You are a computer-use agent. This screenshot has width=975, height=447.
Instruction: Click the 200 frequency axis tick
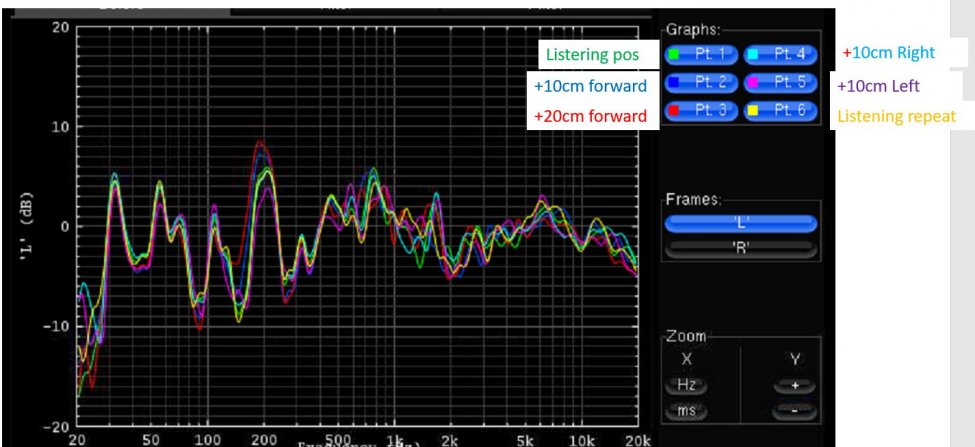264,440
